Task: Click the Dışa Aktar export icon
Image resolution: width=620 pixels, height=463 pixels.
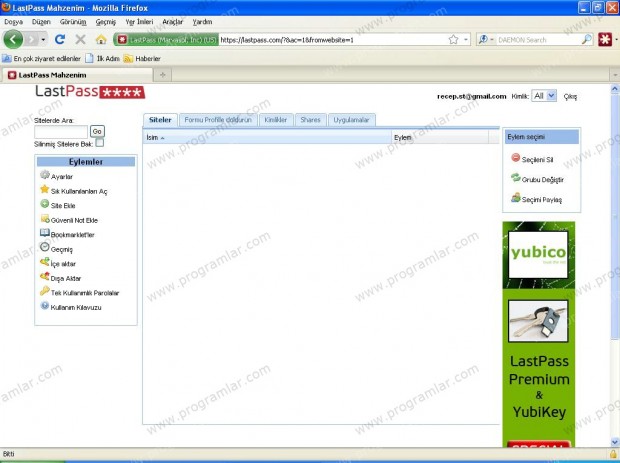Action: [x=45, y=276]
